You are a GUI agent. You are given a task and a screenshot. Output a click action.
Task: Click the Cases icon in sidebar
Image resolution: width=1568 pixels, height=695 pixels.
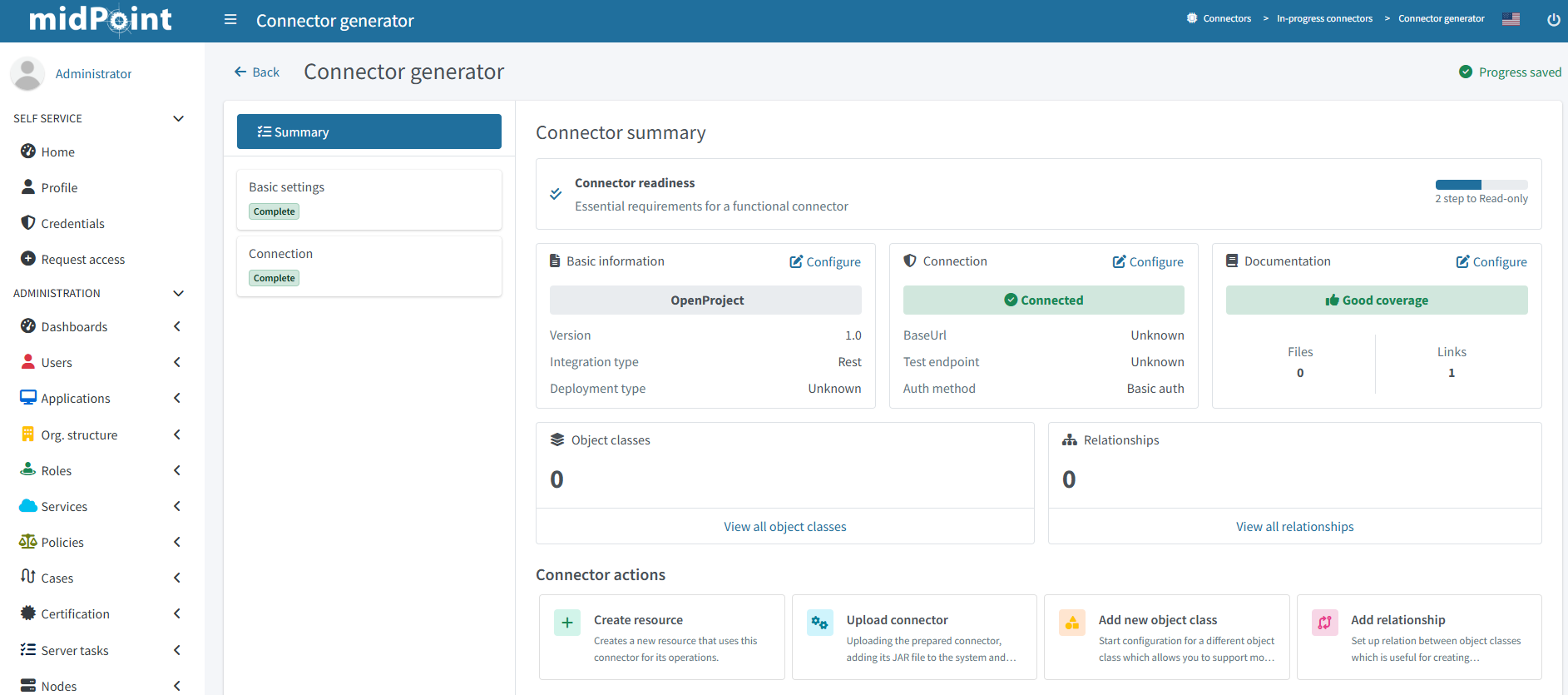click(28, 578)
